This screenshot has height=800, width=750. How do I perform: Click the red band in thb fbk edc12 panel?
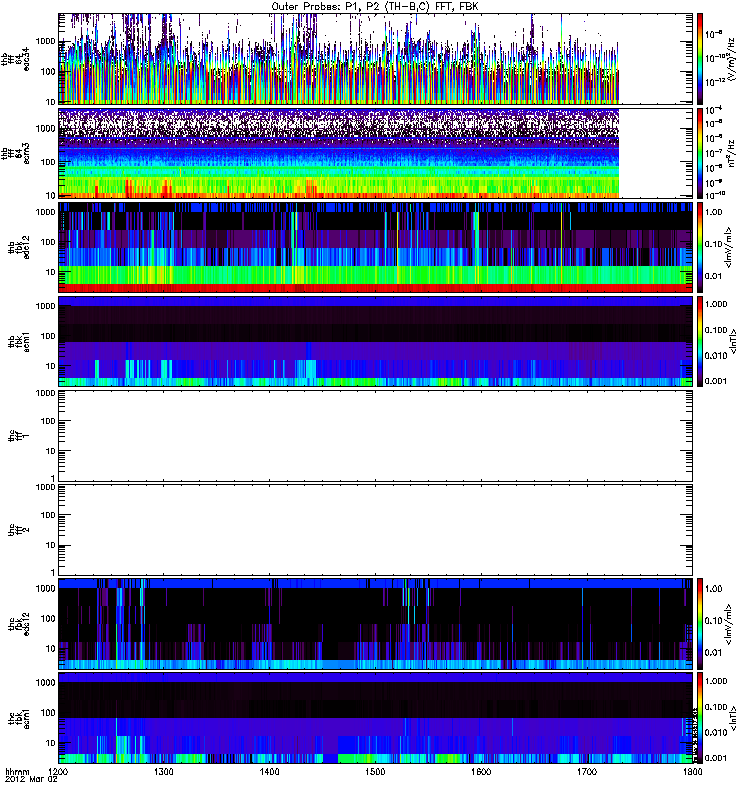(375, 287)
